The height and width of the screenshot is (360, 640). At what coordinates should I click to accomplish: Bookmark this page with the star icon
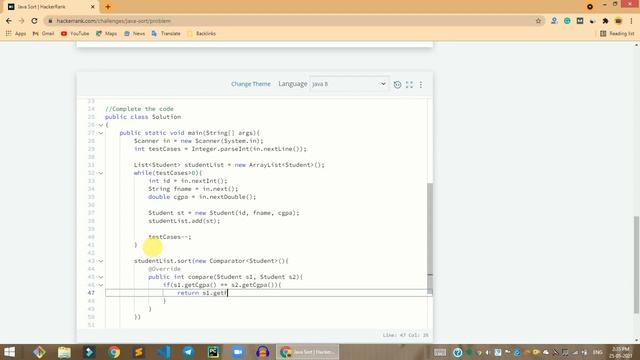coord(538,21)
